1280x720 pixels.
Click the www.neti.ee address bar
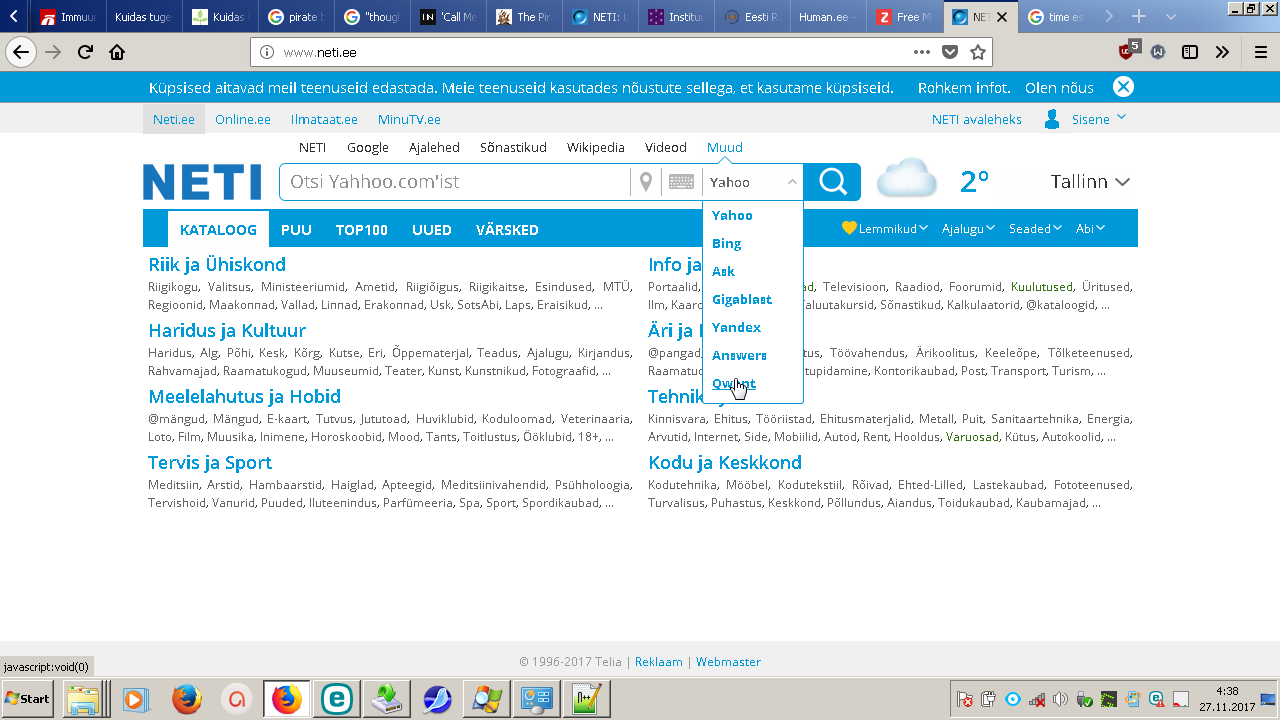(580, 52)
